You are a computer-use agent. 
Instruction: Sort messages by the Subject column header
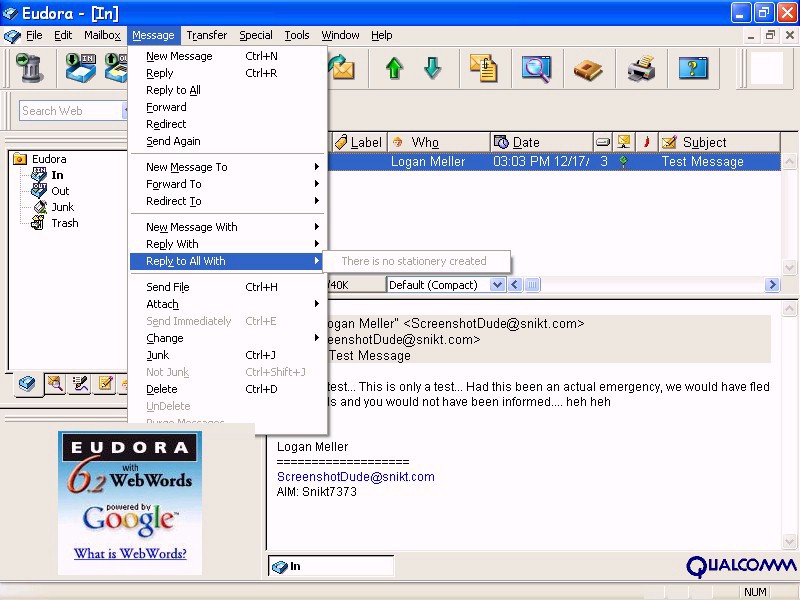719,142
